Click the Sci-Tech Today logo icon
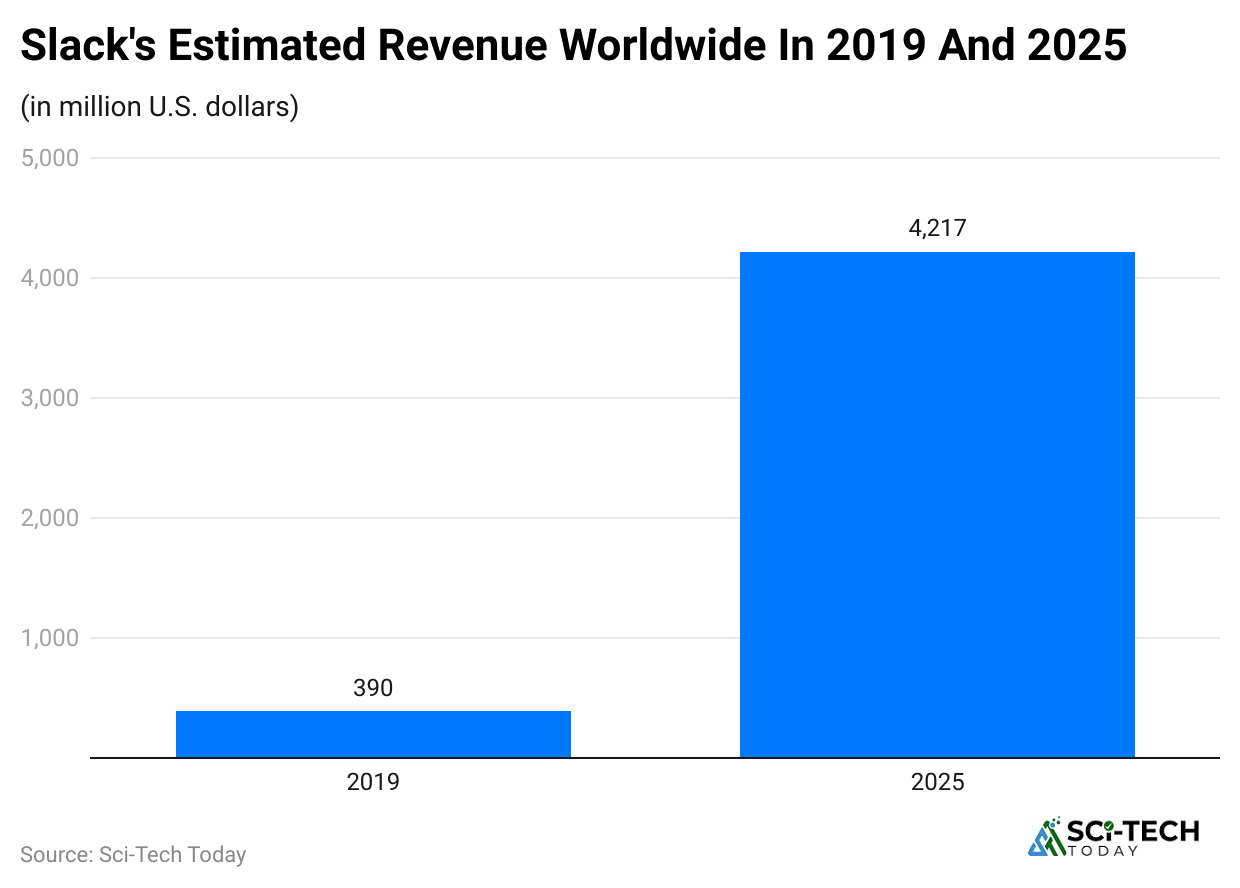Image resolution: width=1240 pixels, height=888 pixels. tap(1045, 837)
